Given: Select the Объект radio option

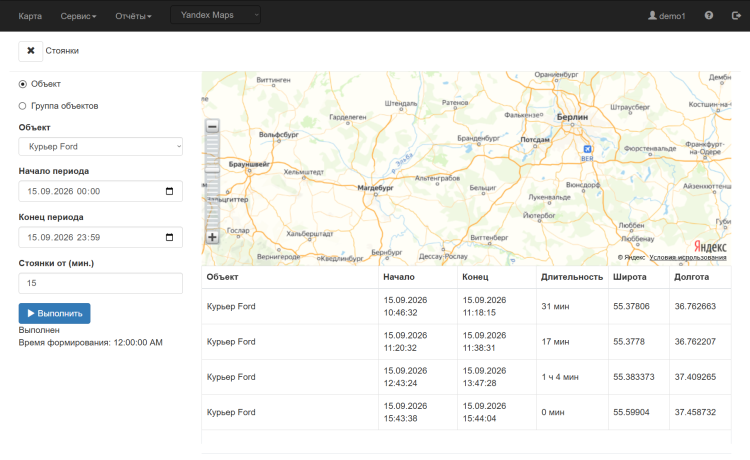Looking at the screenshot, I should tap(22, 84).
